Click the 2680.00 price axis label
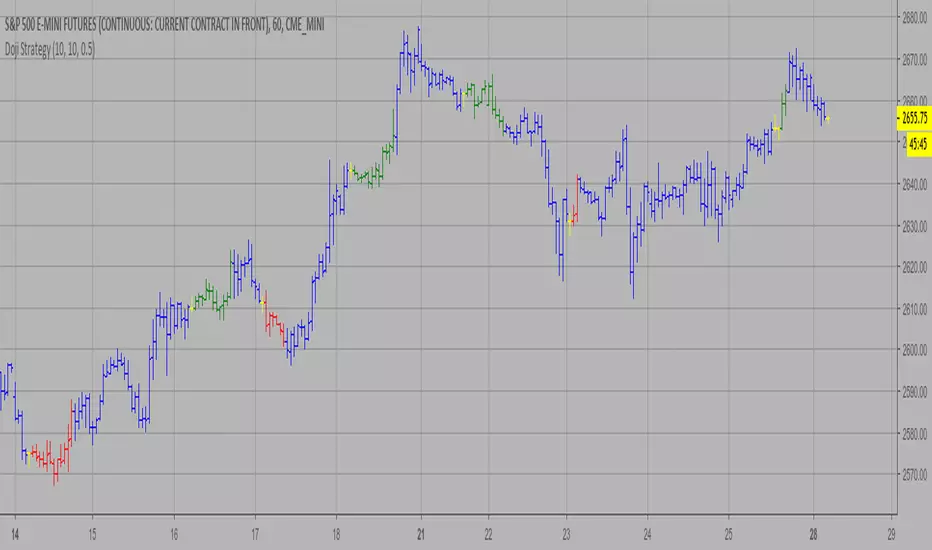This screenshot has height=550, width=932. (915, 18)
